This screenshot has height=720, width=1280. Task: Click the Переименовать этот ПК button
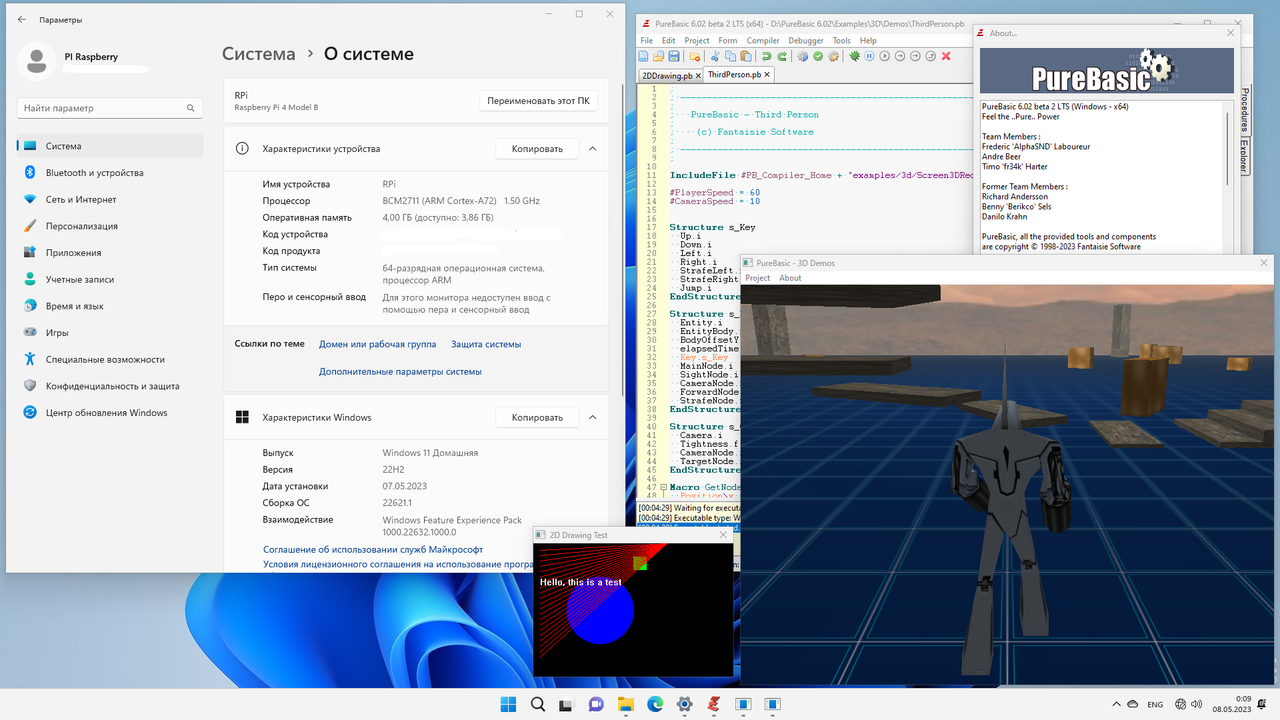pyautogui.click(x=538, y=101)
